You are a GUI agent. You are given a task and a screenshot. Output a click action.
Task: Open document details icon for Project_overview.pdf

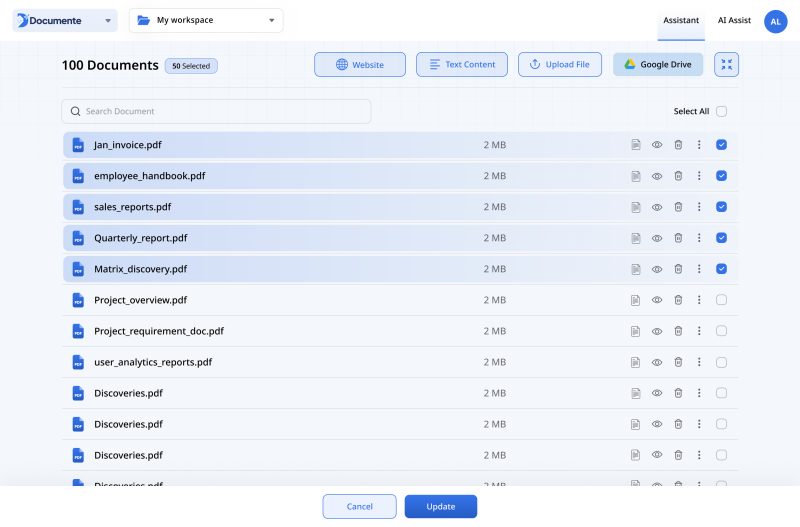(636, 300)
